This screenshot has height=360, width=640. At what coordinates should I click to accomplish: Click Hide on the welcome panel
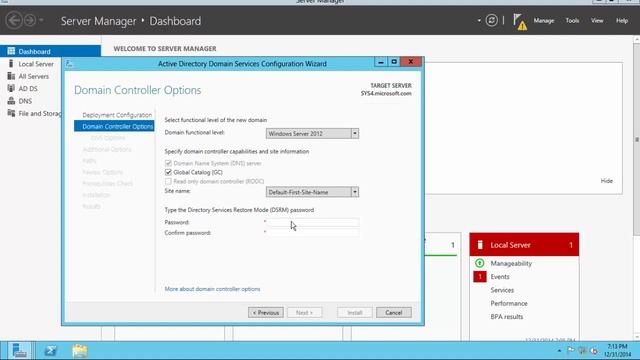tap(607, 181)
